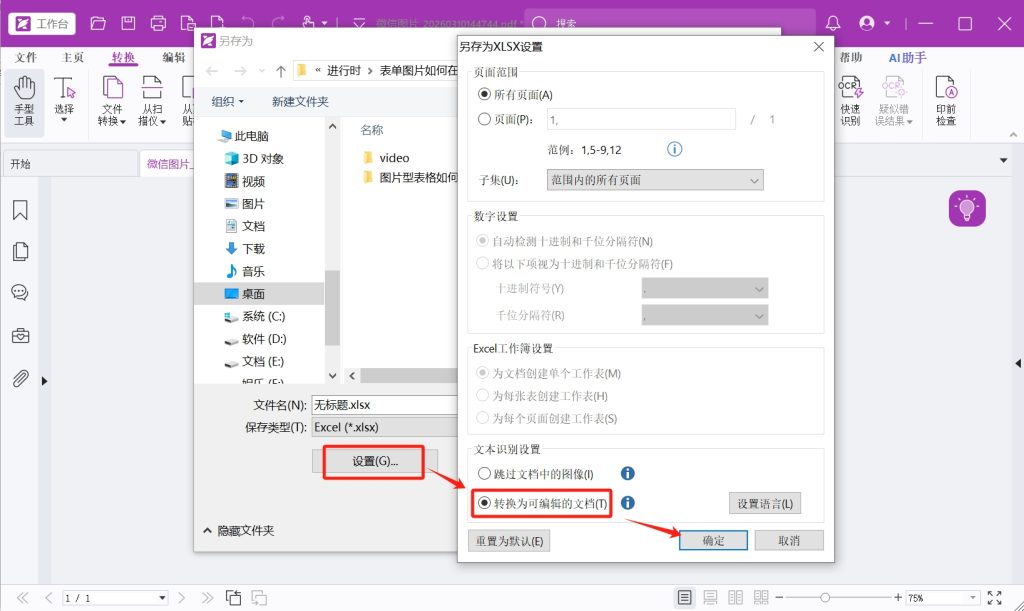Collapse folders via 隐藏文件夹 expander
1024x611 pixels.
click(x=207, y=531)
